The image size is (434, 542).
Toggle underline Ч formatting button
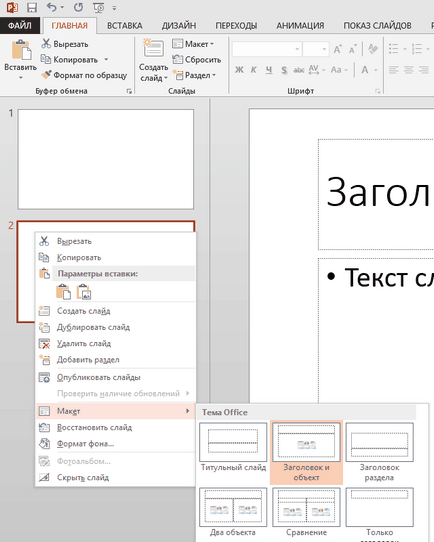click(269, 70)
